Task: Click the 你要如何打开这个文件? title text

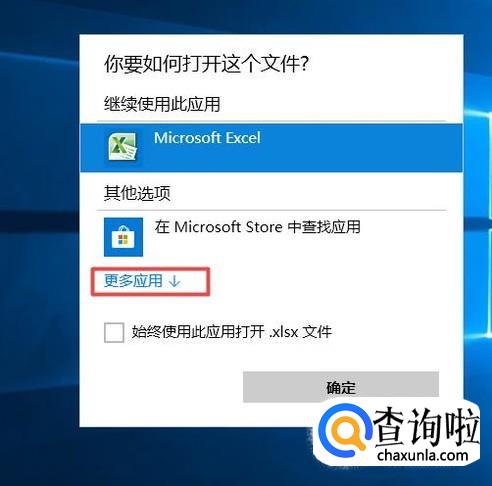Action: 207,64
